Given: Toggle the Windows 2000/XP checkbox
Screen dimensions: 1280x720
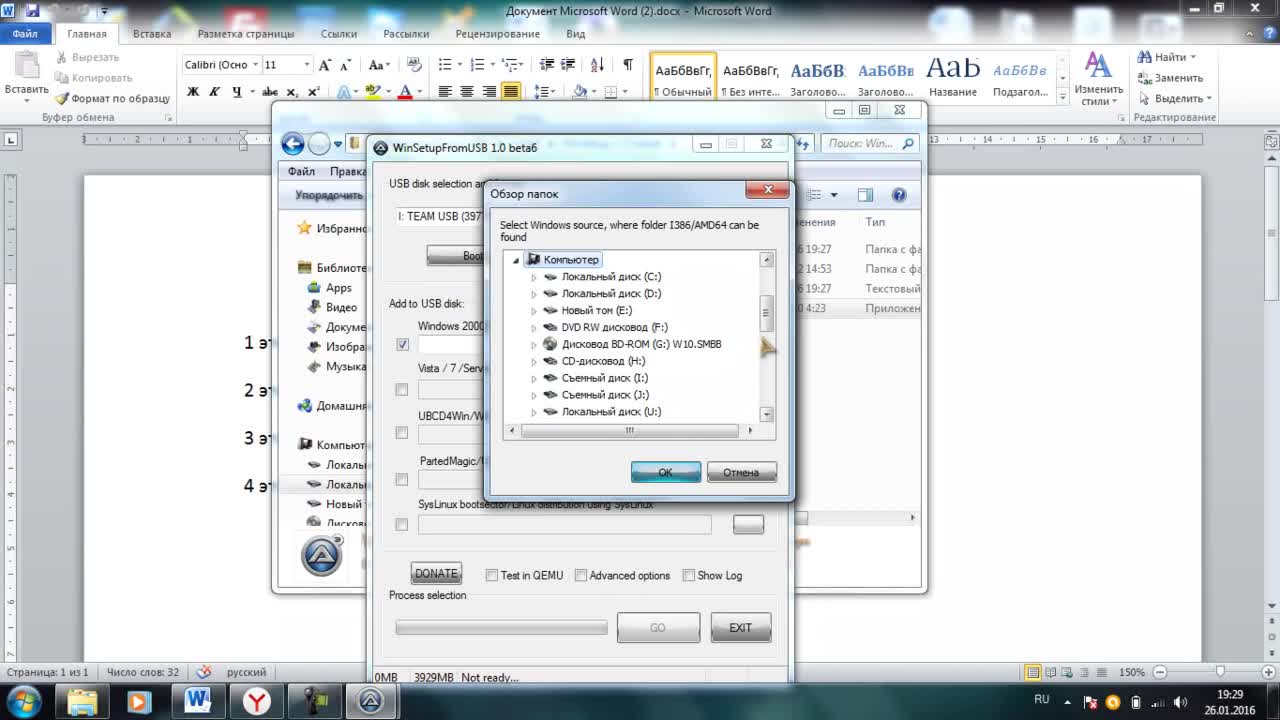Looking at the screenshot, I should (402, 344).
